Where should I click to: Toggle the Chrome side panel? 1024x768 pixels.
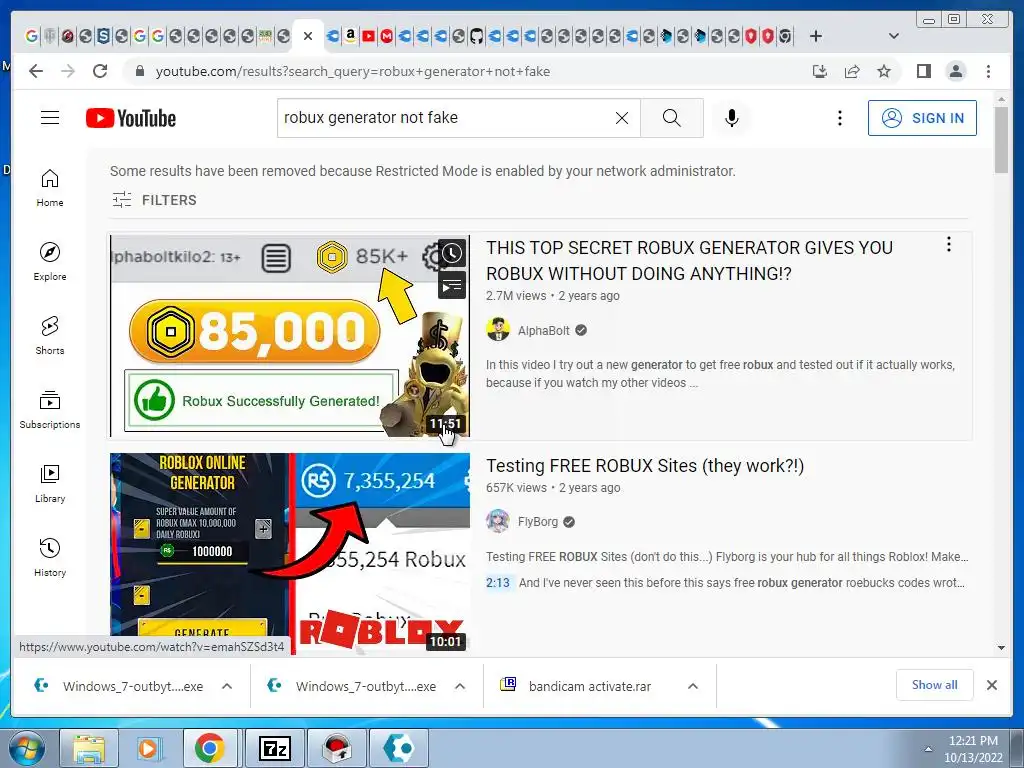923,71
